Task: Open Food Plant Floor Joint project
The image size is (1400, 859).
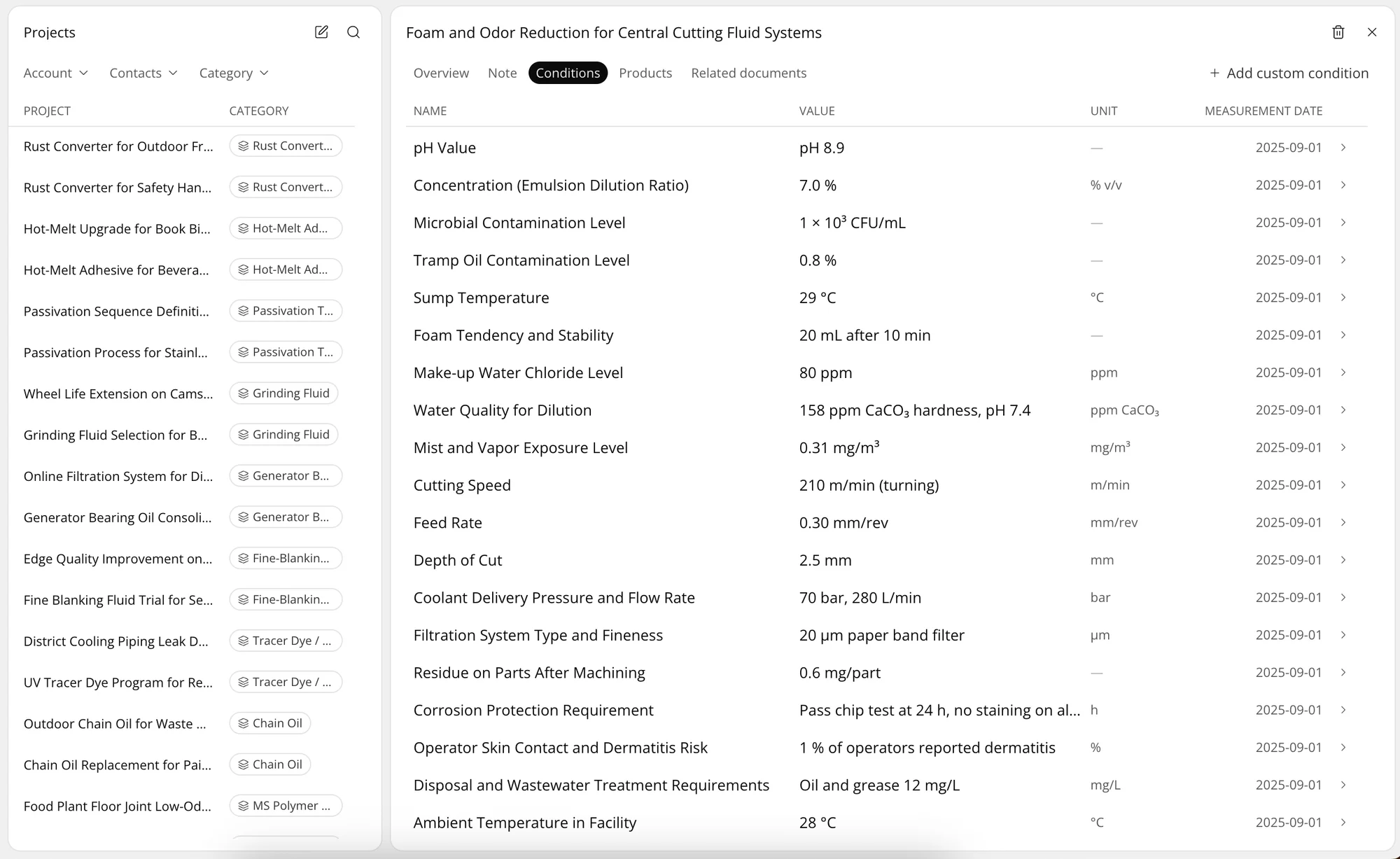Action: pos(117,806)
